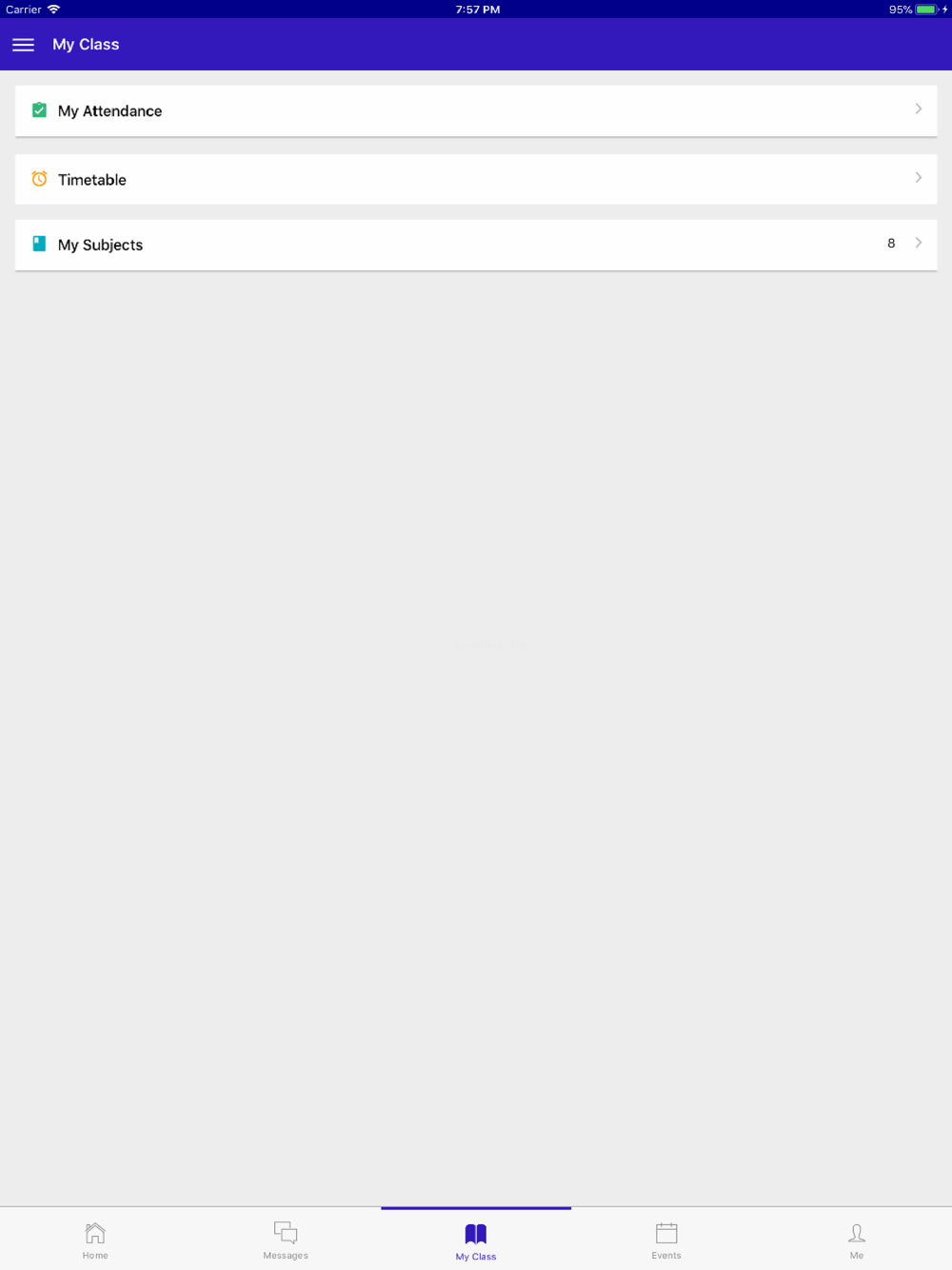Screen dimensions: 952x1270
Task: Select the Events calendar icon
Action: click(x=666, y=1233)
